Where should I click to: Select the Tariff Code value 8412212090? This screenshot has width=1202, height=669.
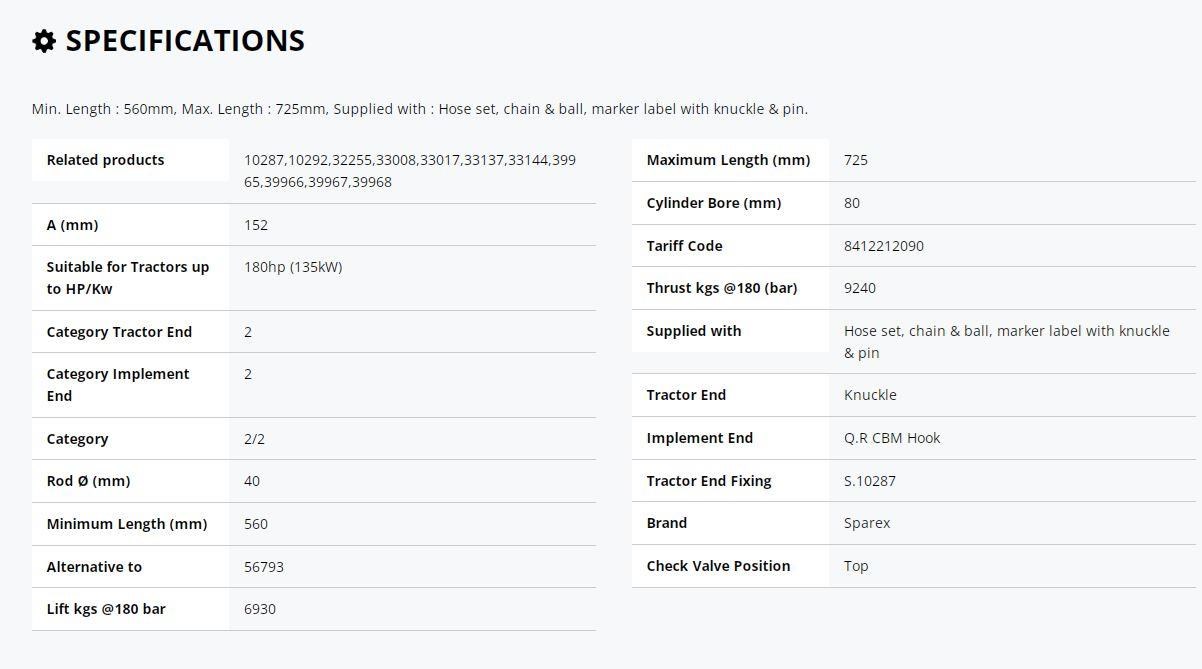click(x=884, y=246)
